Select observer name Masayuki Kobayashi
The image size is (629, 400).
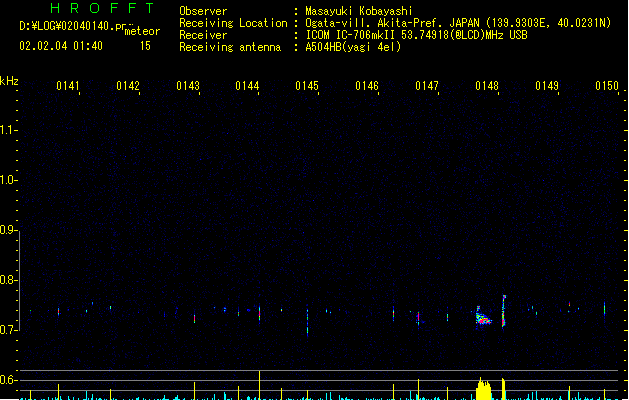pyautogui.click(x=359, y=11)
